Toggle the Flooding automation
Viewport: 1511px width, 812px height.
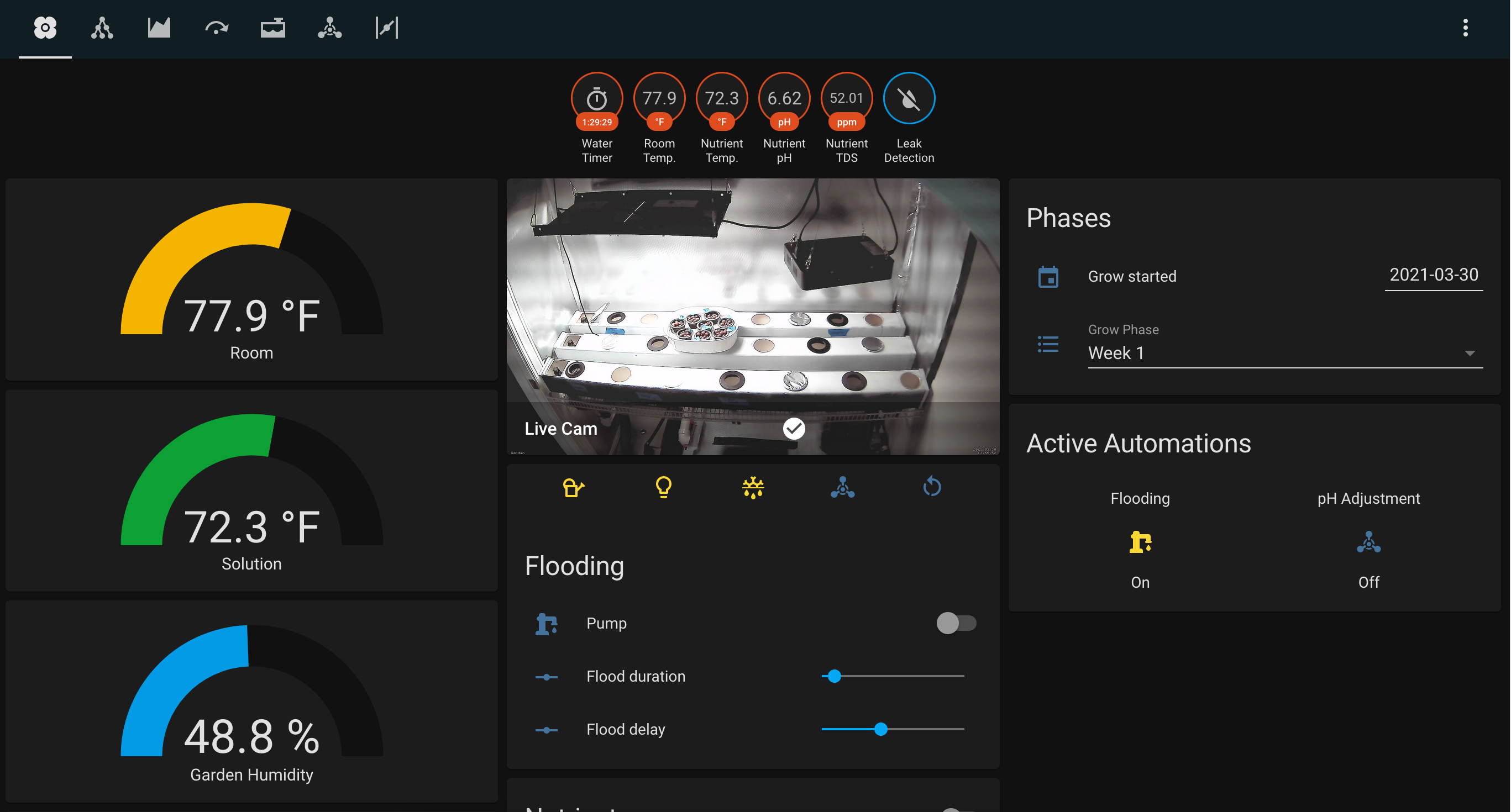[x=1140, y=542]
